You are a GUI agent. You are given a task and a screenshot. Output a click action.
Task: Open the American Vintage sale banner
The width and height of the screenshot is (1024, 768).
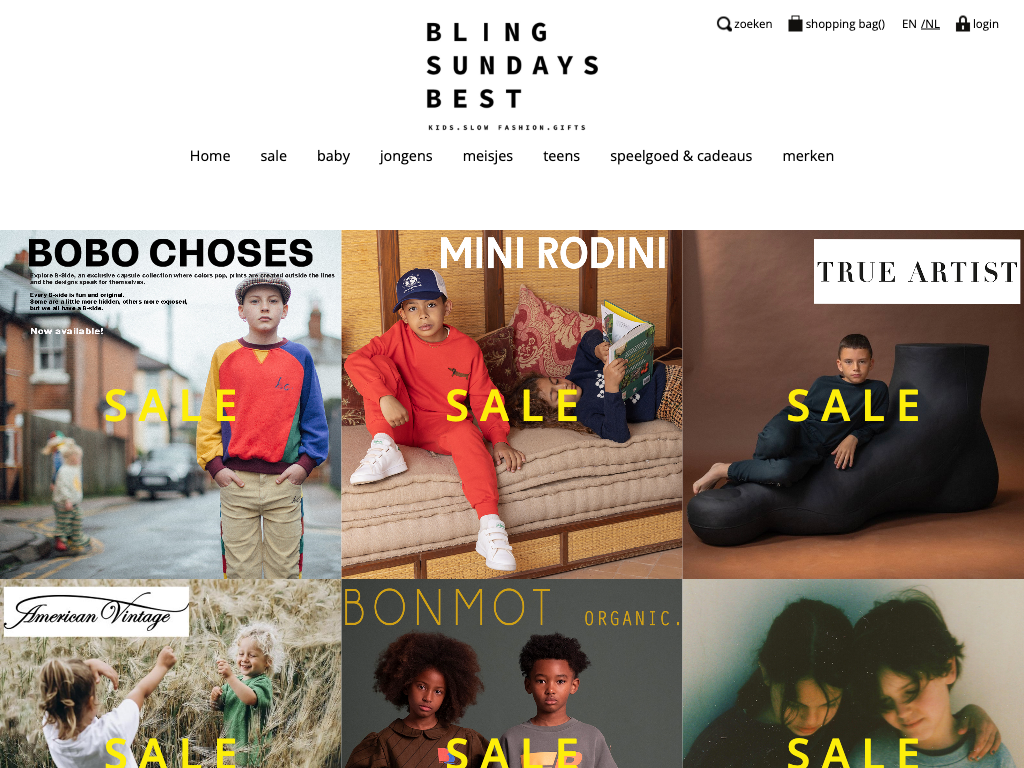170,674
